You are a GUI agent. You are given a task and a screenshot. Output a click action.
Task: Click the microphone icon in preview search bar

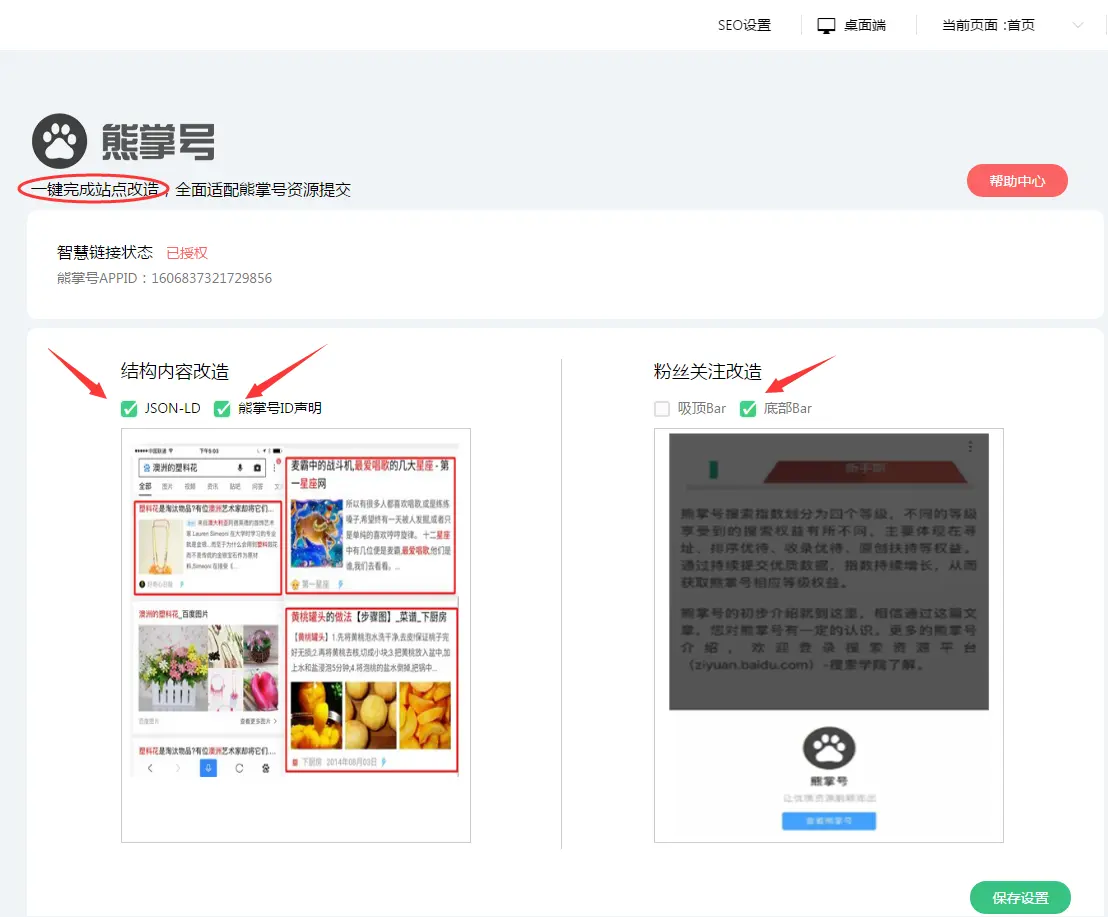(x=240, y=467)
